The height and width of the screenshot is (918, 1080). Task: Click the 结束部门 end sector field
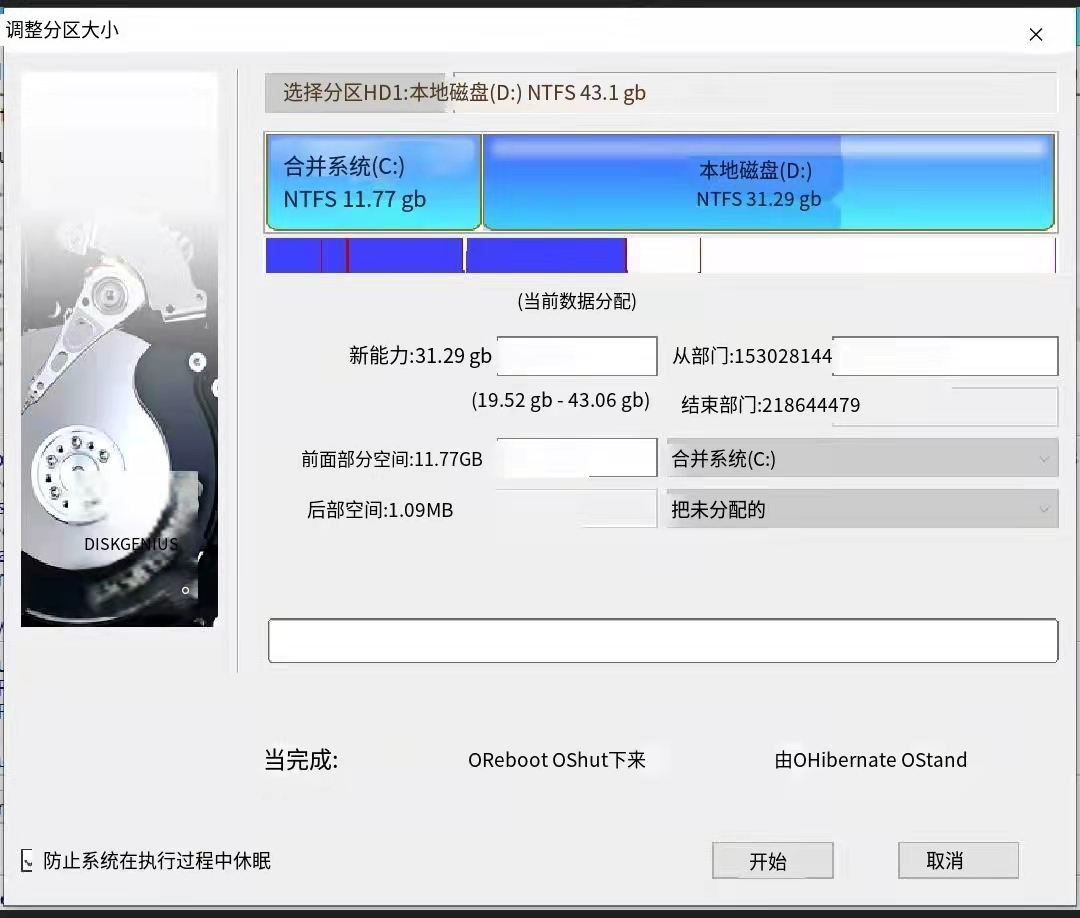[944, 405]
